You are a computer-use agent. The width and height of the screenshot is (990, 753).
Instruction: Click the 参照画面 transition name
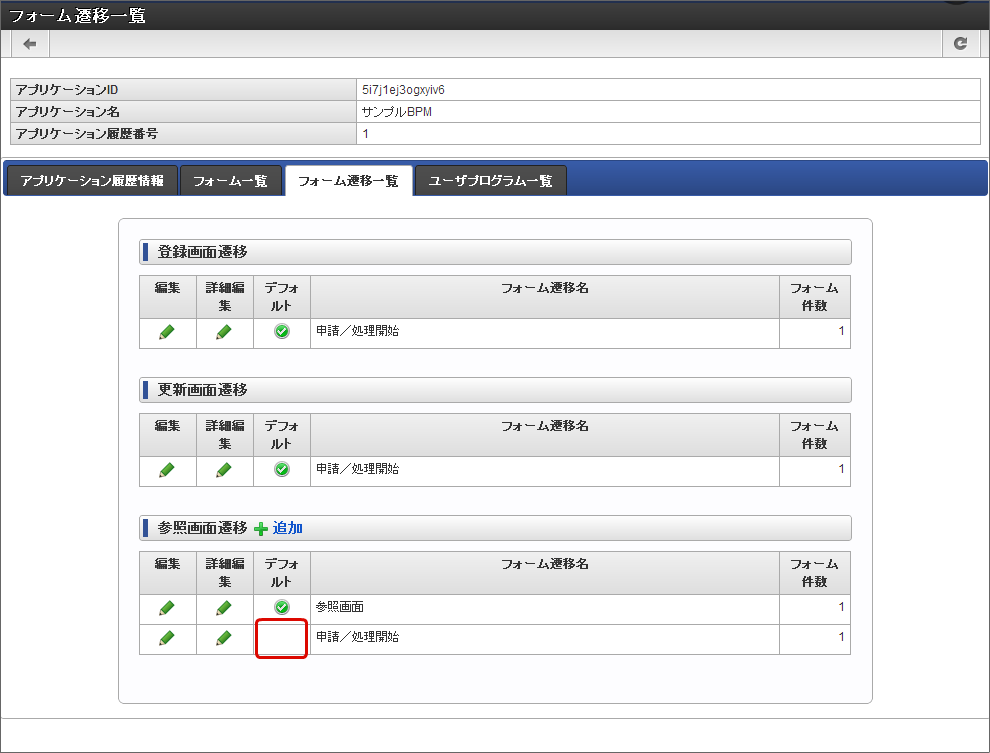pos(340,607)
